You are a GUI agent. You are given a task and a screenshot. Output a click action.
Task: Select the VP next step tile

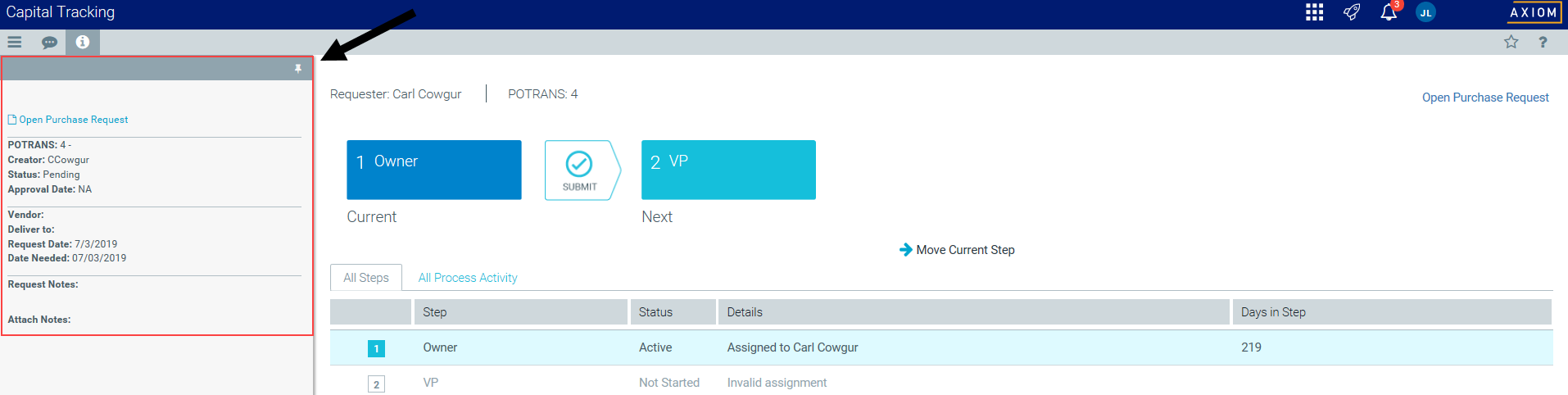tap(728, 170)
